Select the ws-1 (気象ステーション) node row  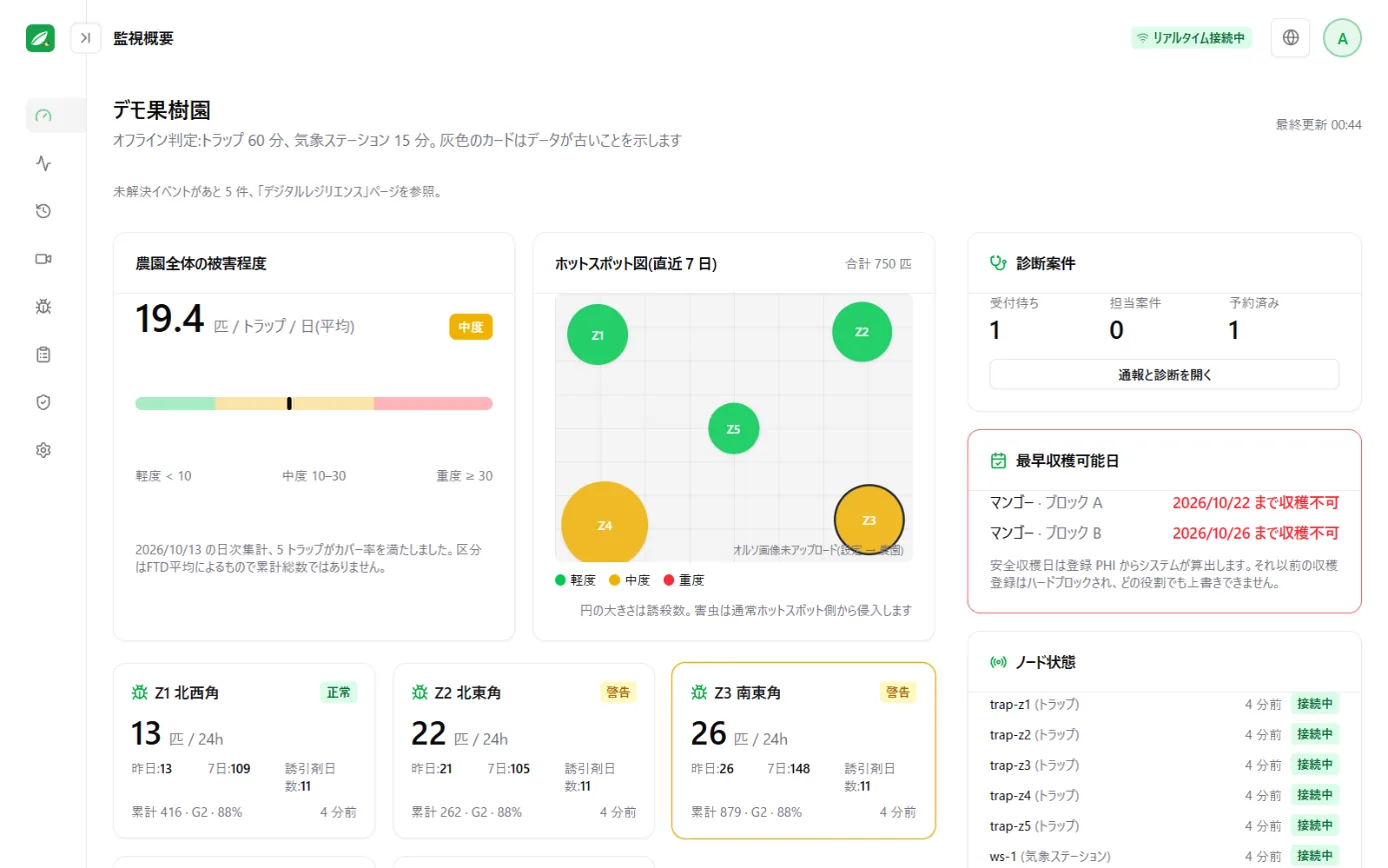point(1164,856)
